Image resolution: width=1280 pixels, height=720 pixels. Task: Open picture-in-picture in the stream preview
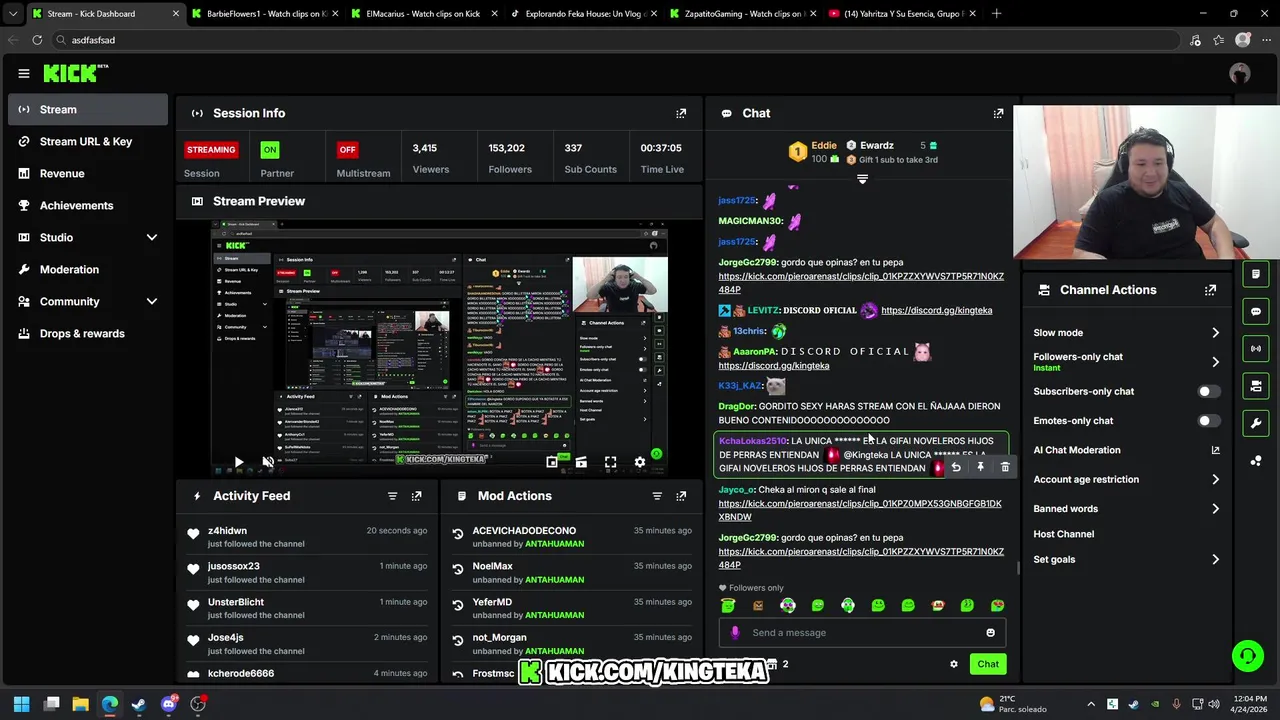point(552,462)
